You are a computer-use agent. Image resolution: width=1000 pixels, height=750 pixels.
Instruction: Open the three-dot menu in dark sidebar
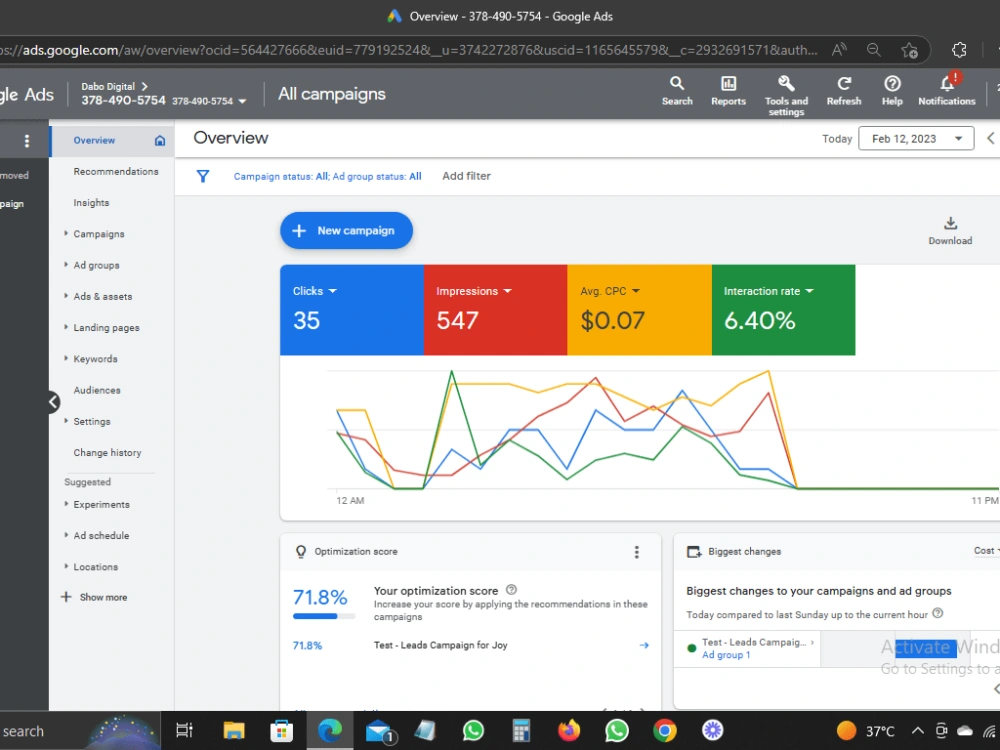[26, 141]
